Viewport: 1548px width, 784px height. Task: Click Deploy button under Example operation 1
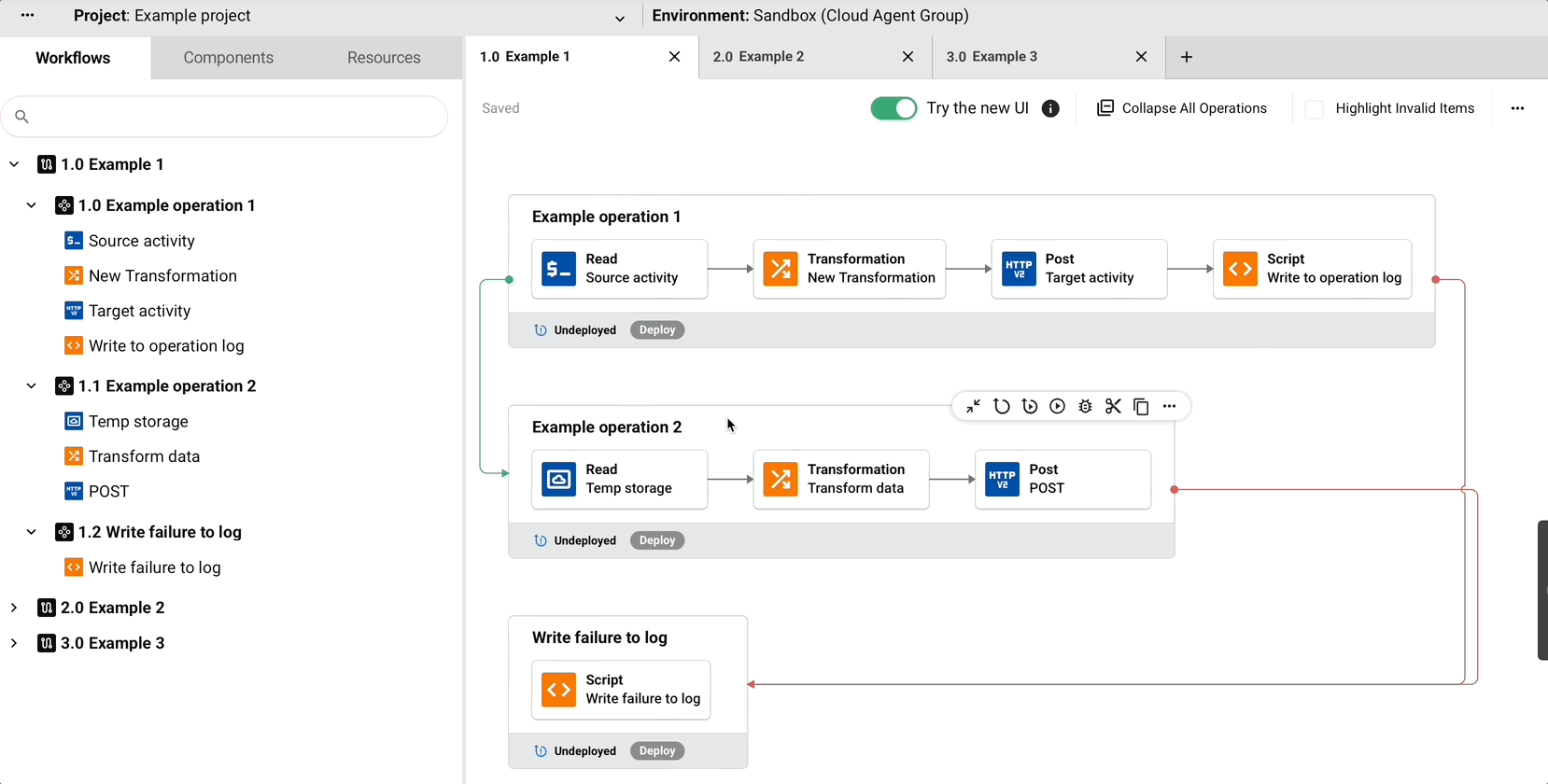(x=657, y=330)
